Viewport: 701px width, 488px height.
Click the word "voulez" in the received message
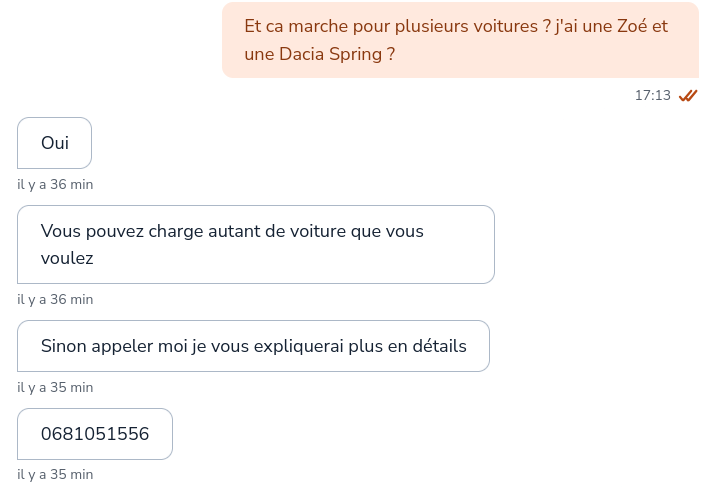click(x=67, y=258)
